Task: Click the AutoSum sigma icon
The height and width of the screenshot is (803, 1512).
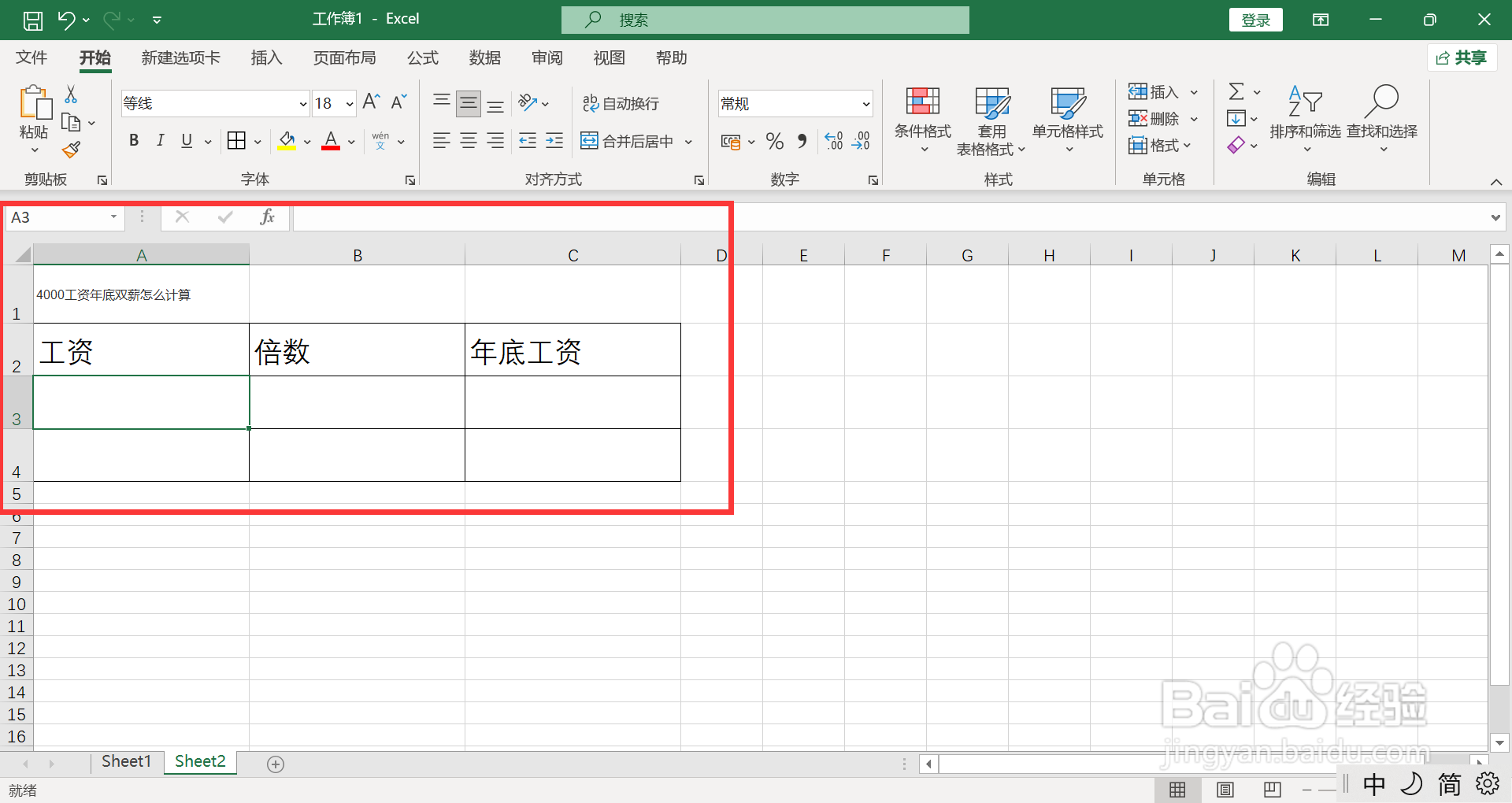Action: coord(1236,92)
